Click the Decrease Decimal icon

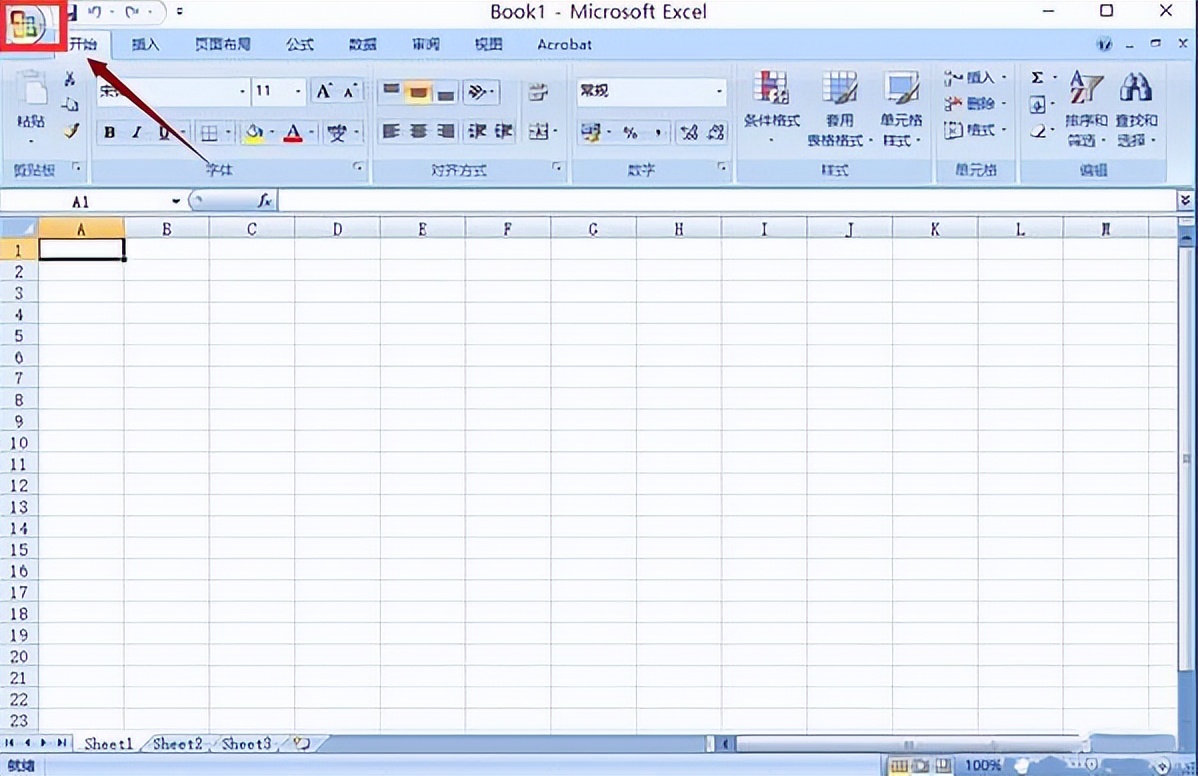pyautogui.click(x=716, y=133)
